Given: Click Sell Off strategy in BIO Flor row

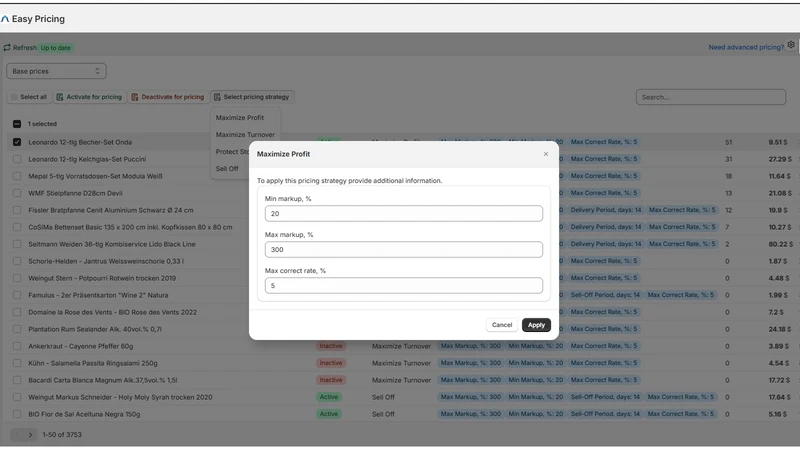Looking at the screenshot, I should (x=383, y=414).
